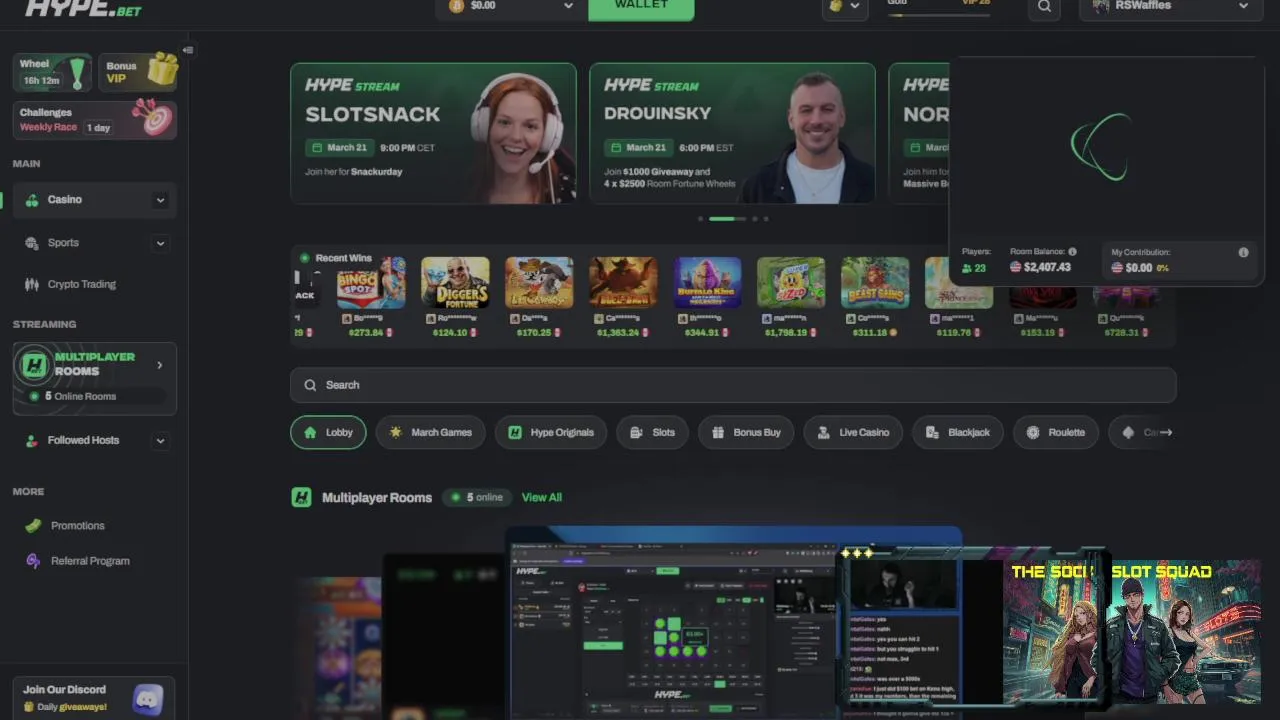Click the Room Balance $2,407.43 value

point(1047,267)
